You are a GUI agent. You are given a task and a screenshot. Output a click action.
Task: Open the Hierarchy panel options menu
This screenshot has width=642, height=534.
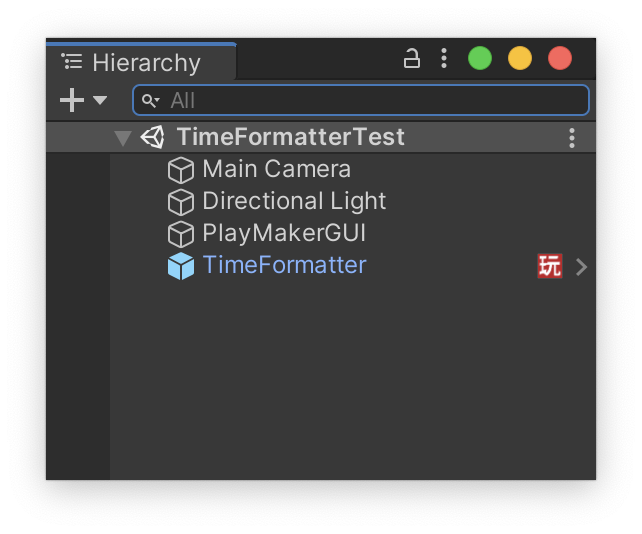444,58
